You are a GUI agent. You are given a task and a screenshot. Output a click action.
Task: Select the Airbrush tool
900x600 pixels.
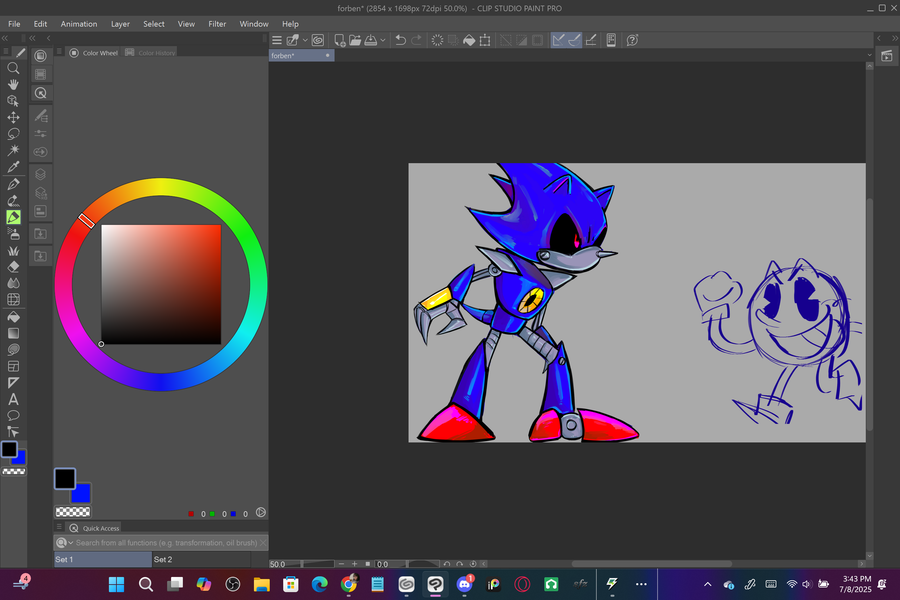(x=13, y=234)
